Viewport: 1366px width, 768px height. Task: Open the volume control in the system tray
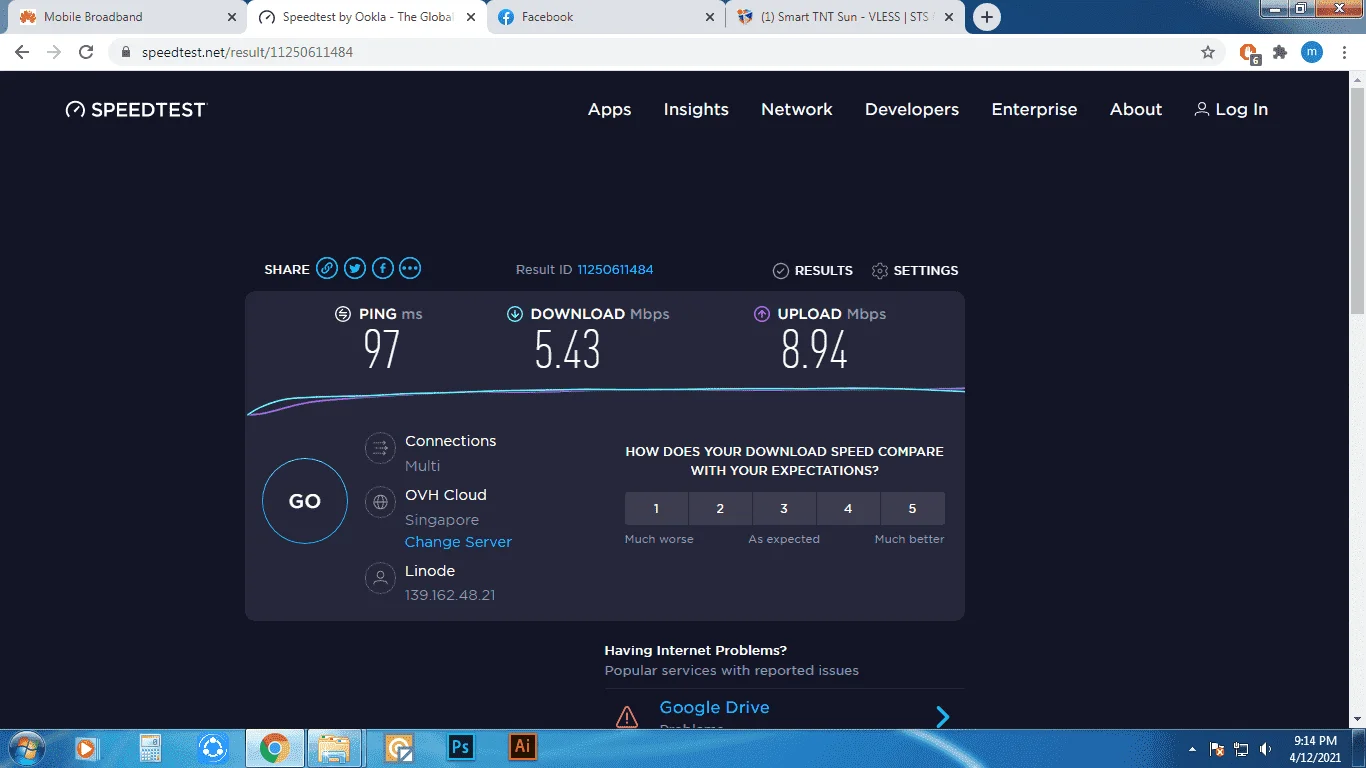(x=1266, y=749)
